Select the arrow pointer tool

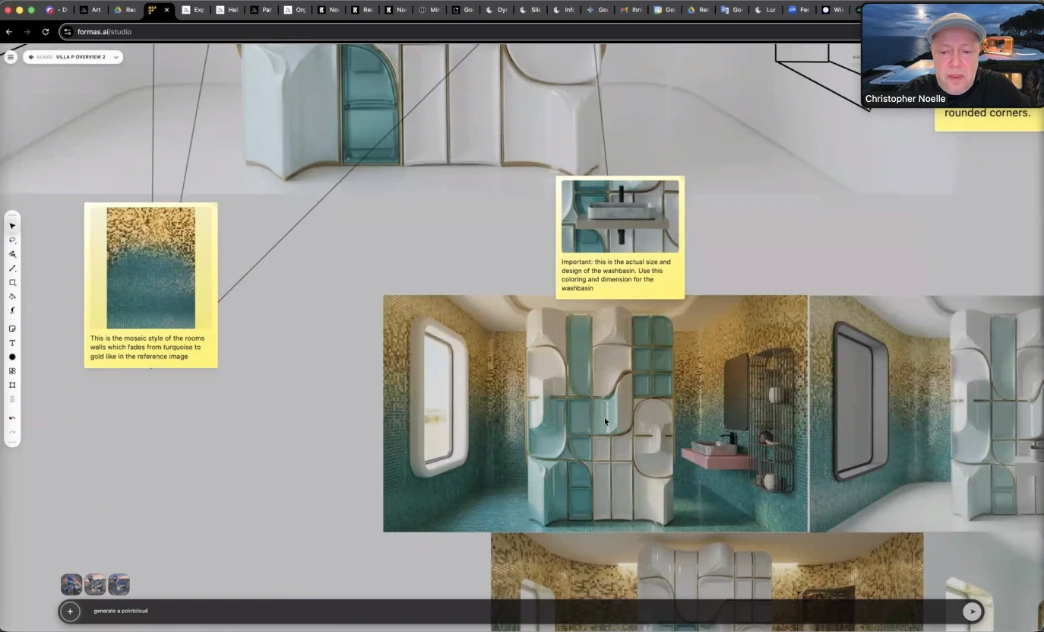click(x=12, y=226)
